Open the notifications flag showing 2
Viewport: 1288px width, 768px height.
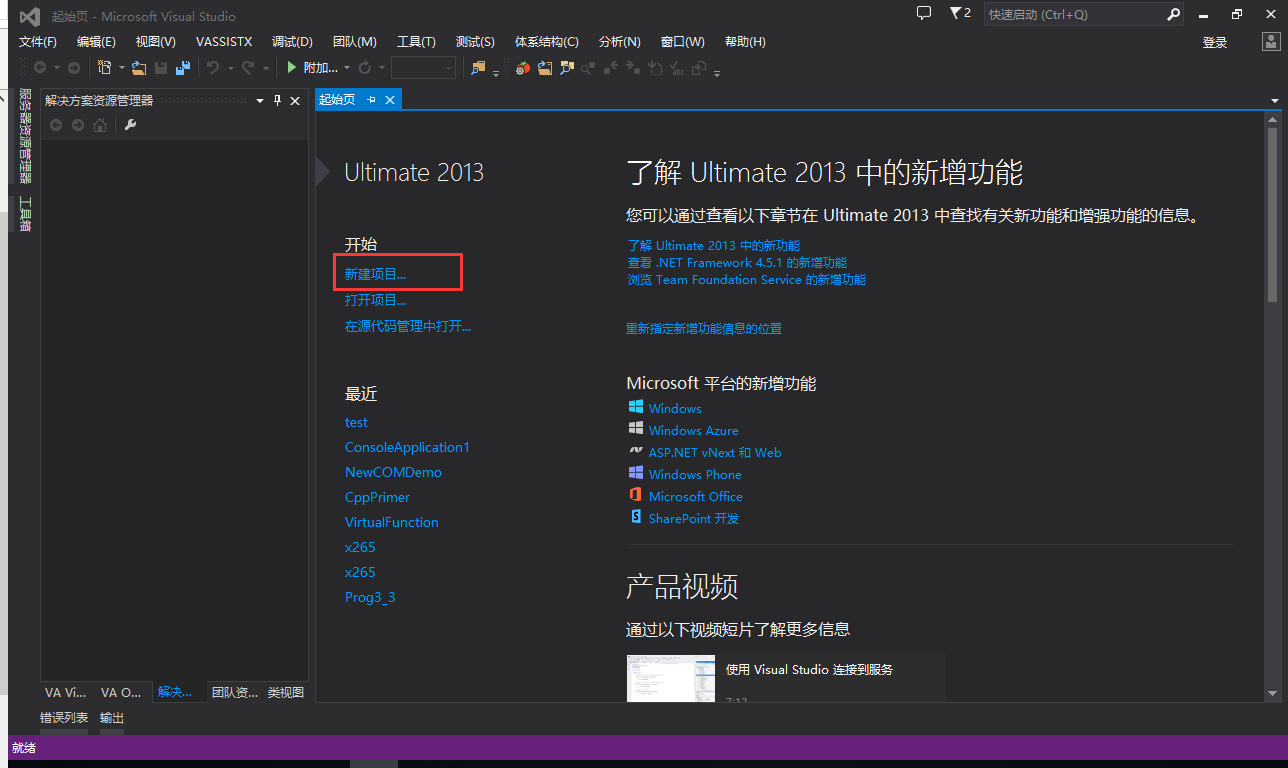pos(960,13)
